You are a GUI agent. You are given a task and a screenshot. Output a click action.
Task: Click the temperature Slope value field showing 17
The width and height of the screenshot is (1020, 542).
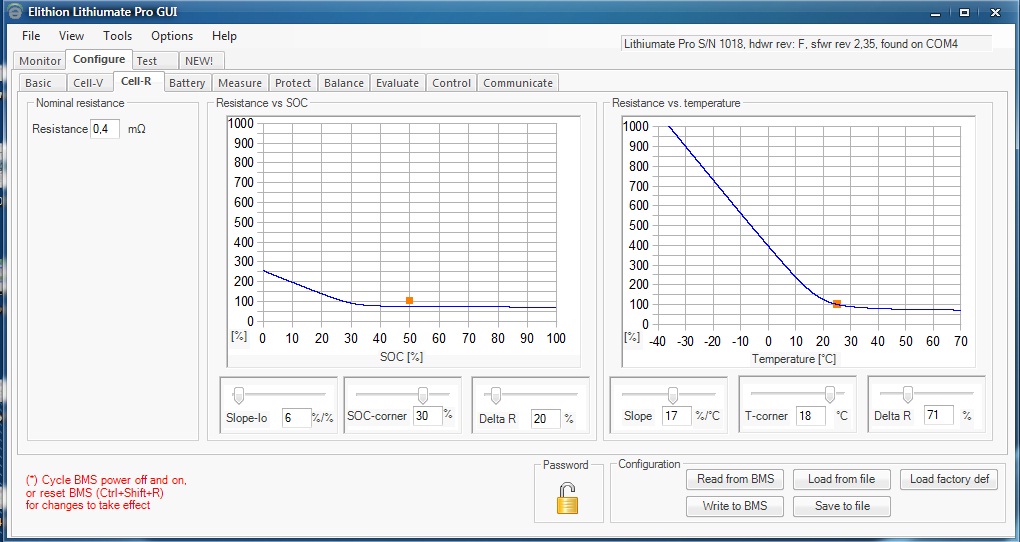tap(677, 416)
